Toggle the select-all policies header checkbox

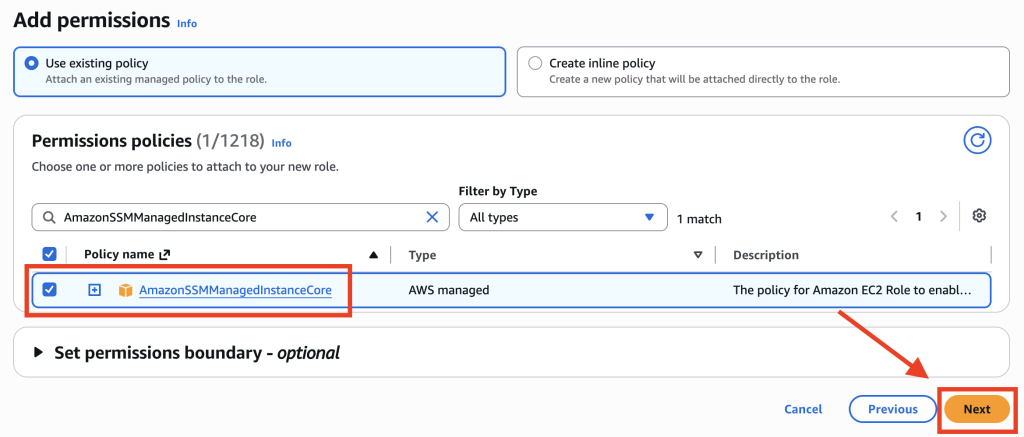pyautogui.click(x=49, y=254)
